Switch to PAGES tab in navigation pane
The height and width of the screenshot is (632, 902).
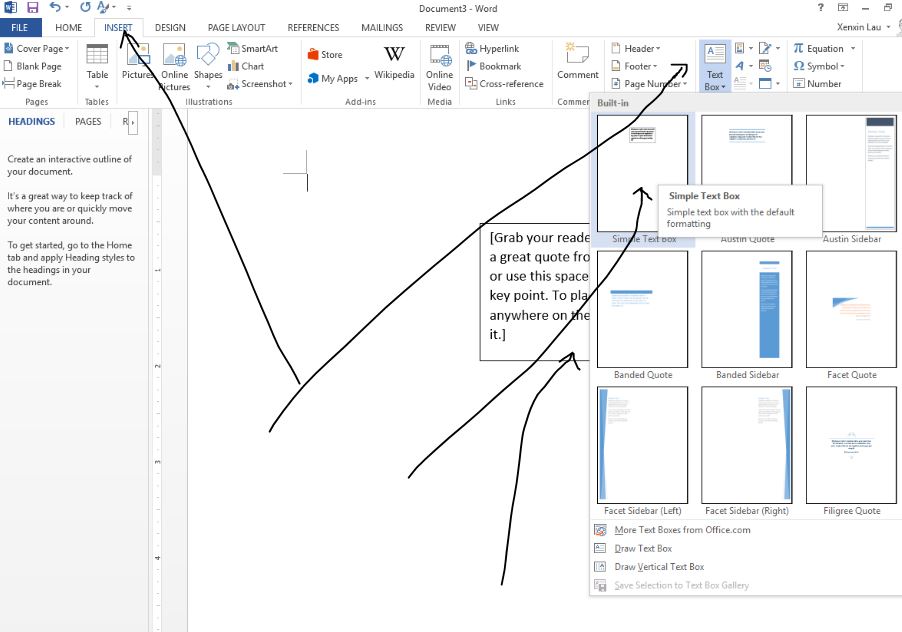[x=88, y=122]
